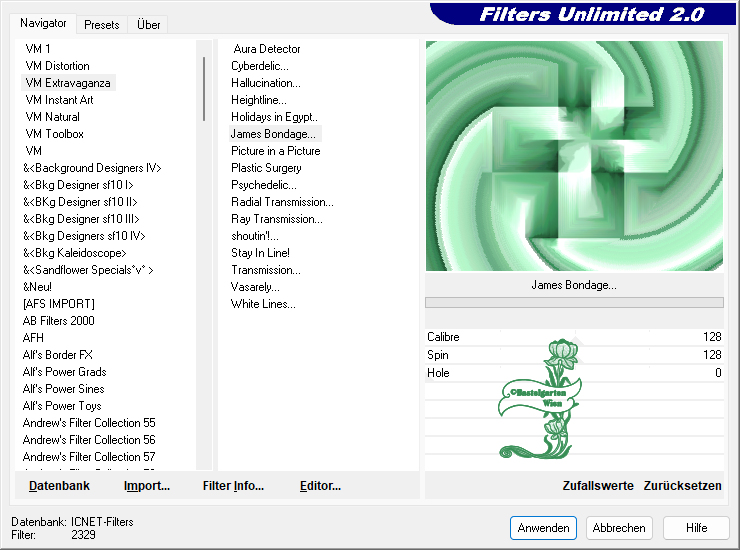
Task: Click the green filter preview image
Action: (574, 156)
